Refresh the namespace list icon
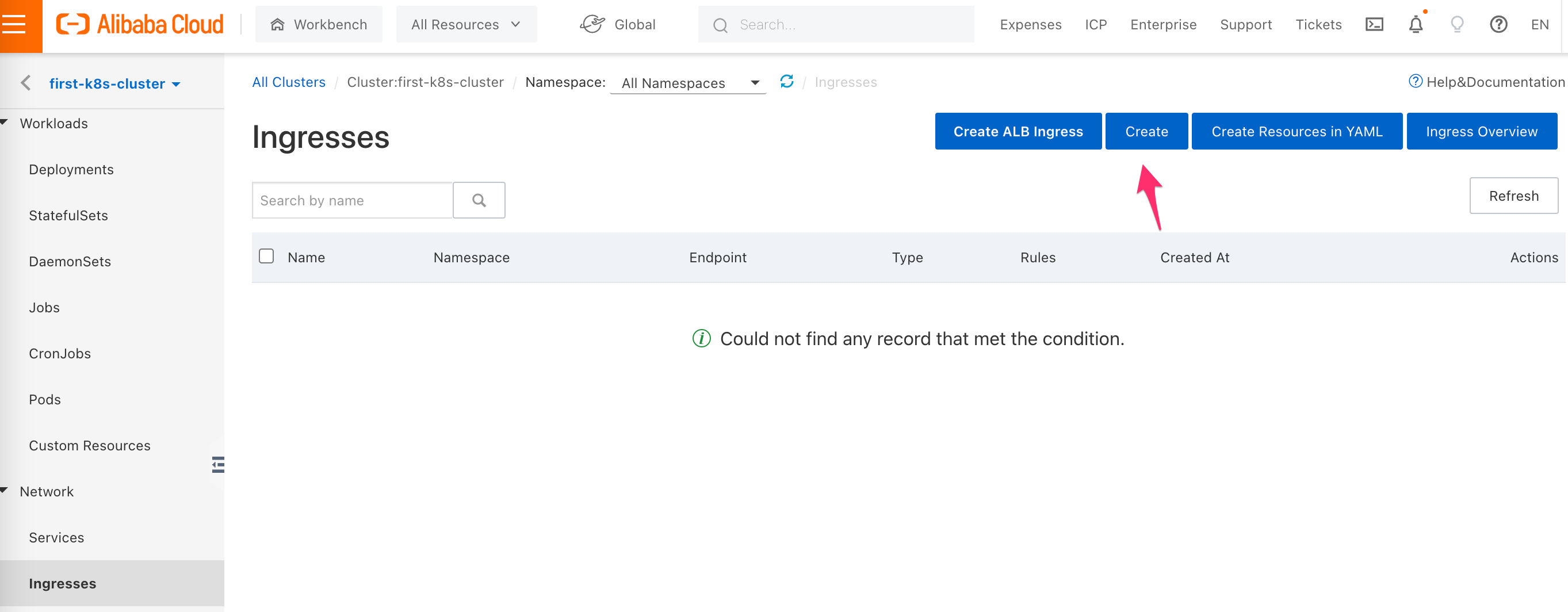1568x612 pixels. point(786,81)
